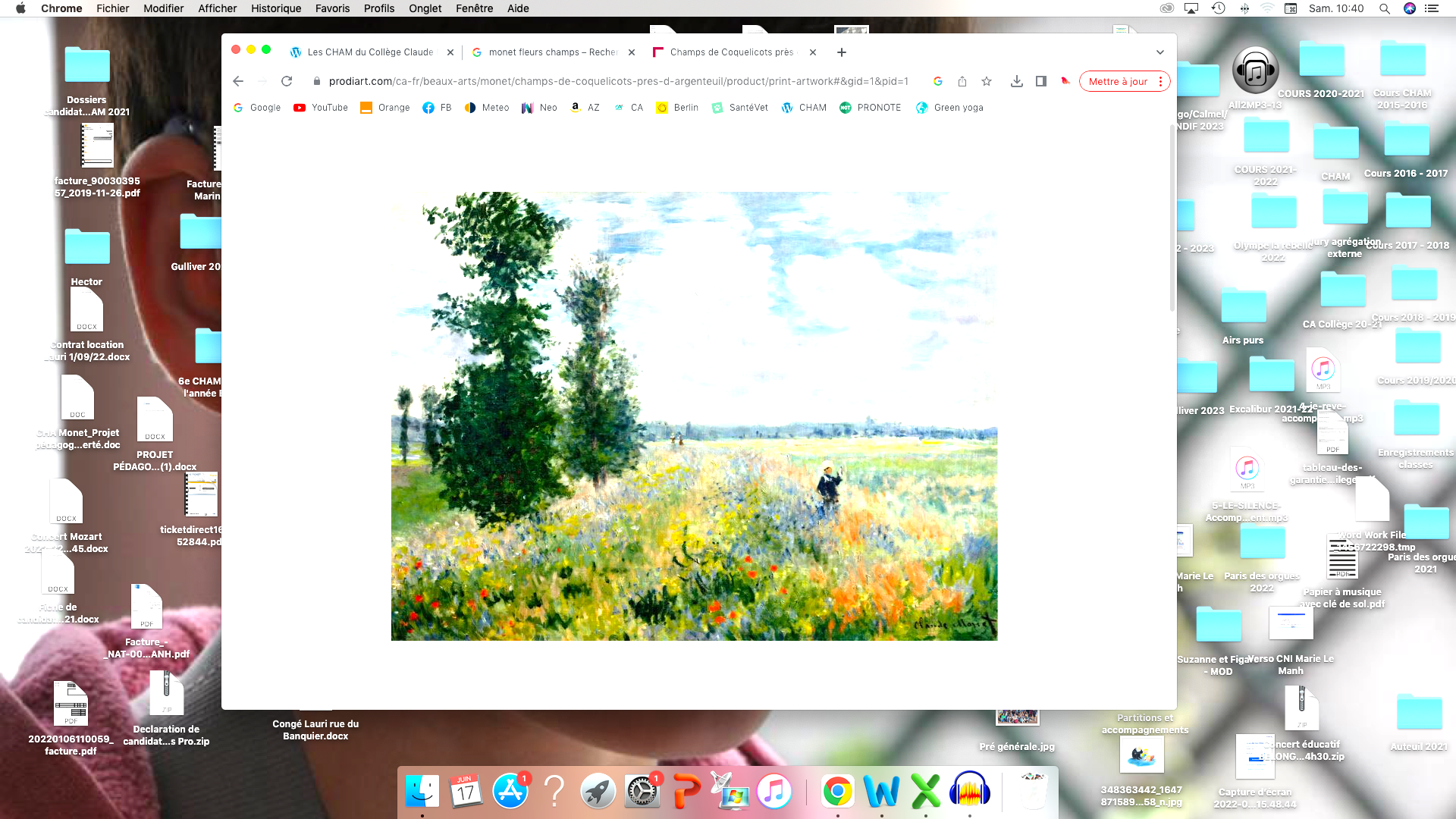Open the FB bookmark
Viewport: 1456px width, 819px height.
[437, 108]
